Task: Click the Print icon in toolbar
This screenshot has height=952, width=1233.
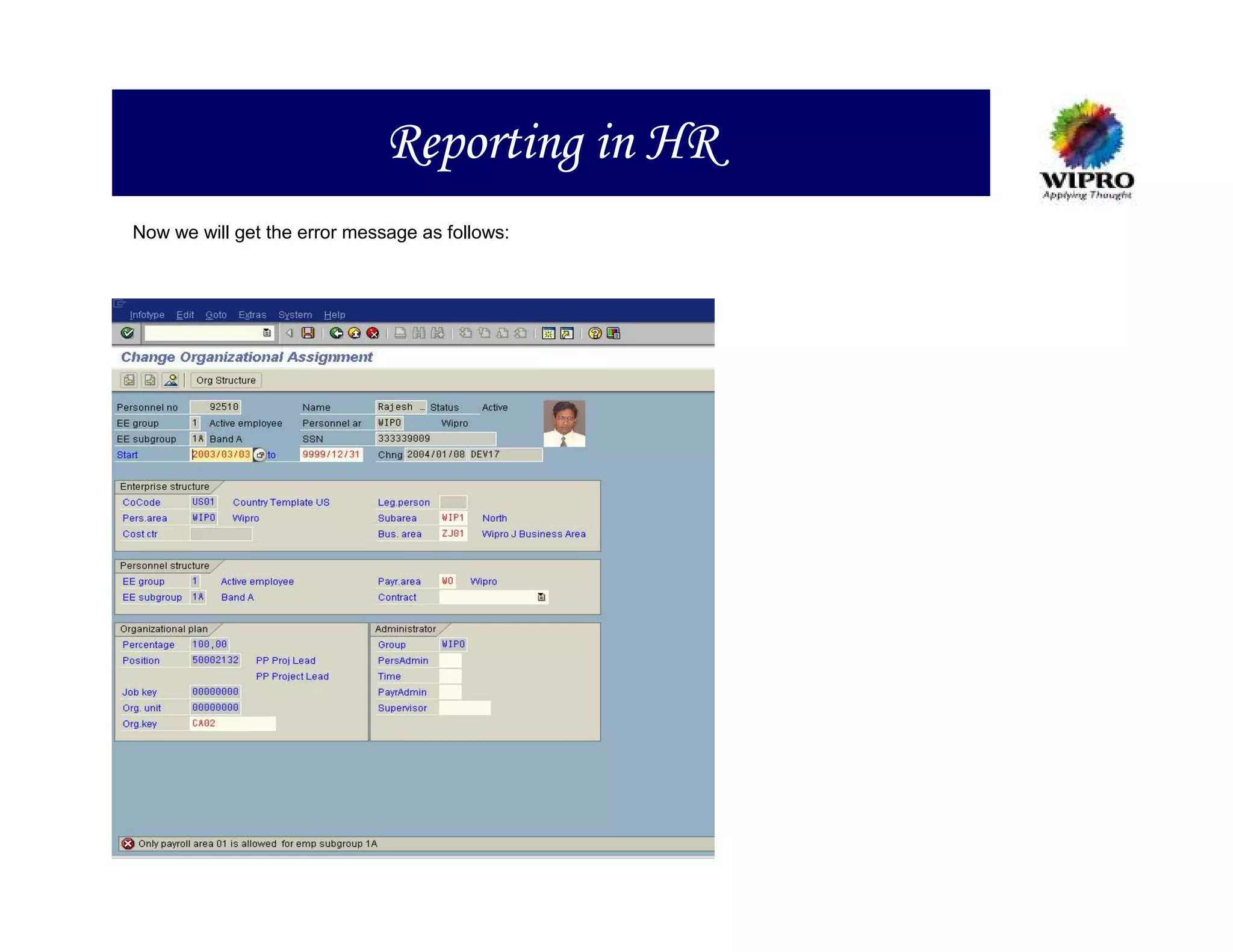Action: tap(400, 333)
